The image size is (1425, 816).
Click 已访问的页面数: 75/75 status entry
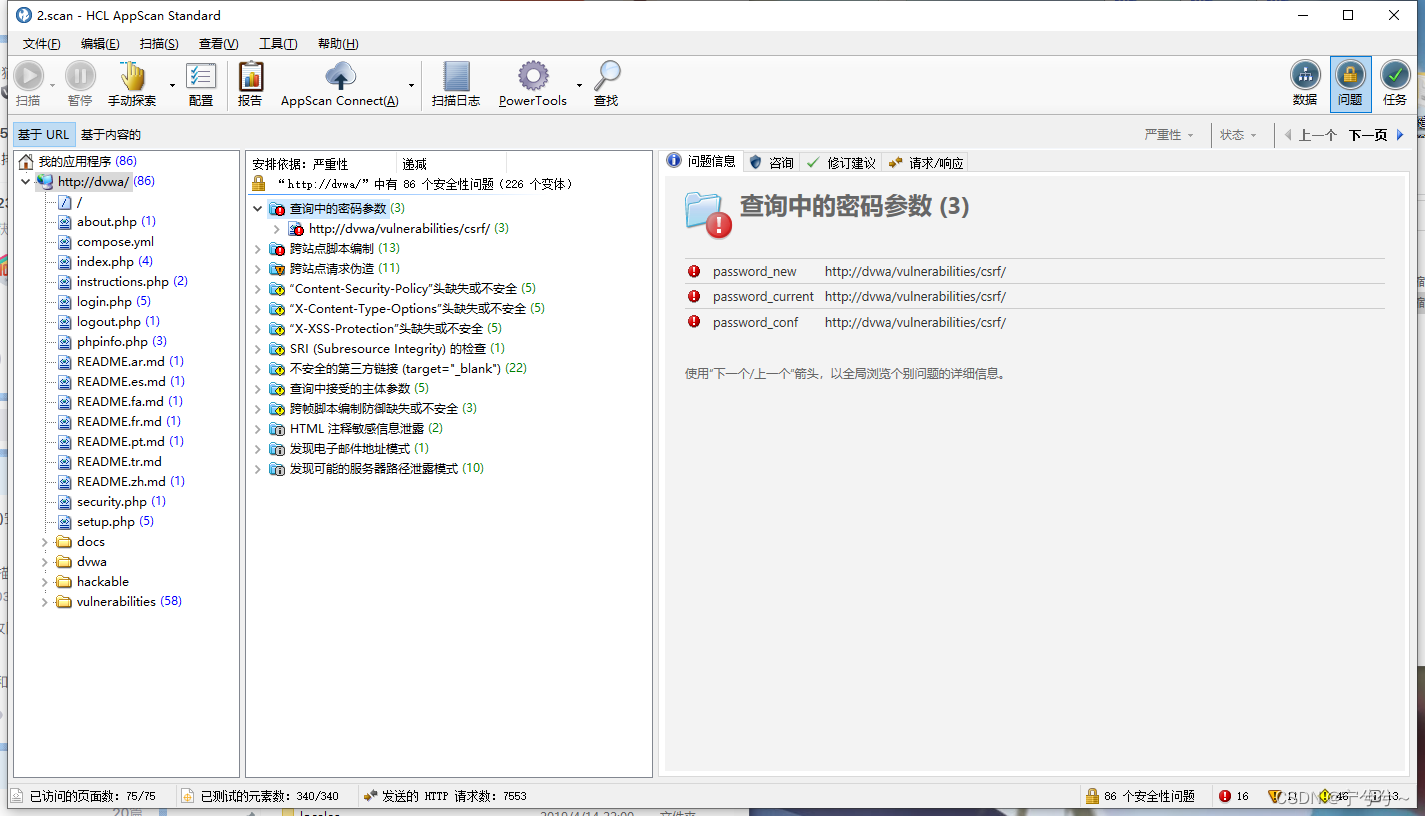84,796
